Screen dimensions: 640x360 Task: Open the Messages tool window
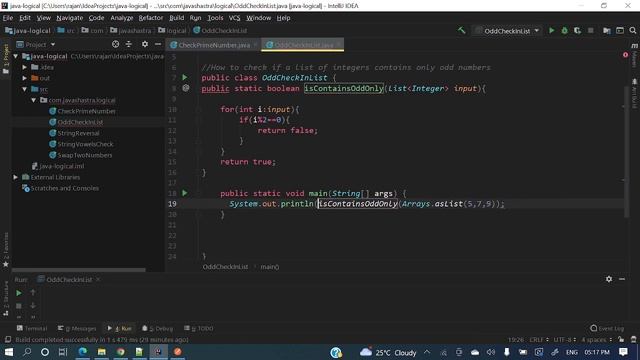(x=77, y=329)
